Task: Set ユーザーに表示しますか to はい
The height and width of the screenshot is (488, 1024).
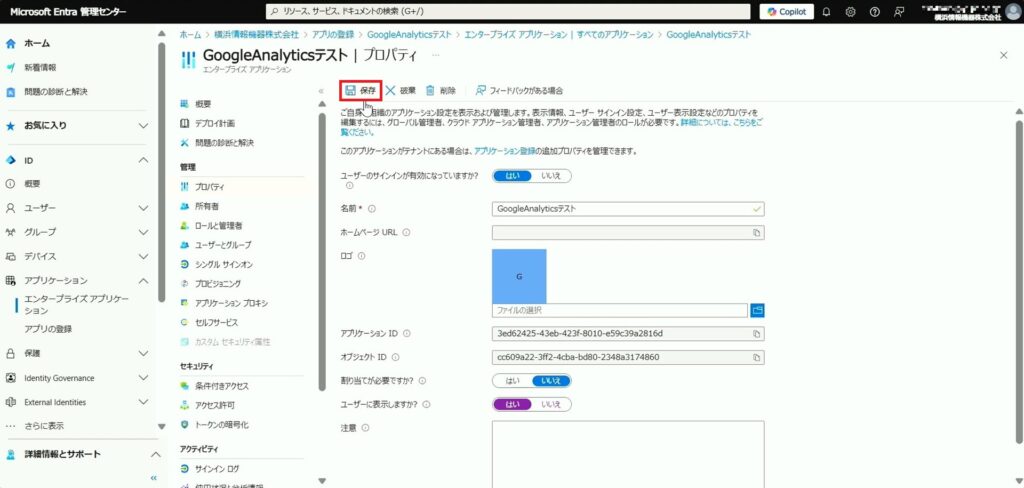Action: coord(513,404)
